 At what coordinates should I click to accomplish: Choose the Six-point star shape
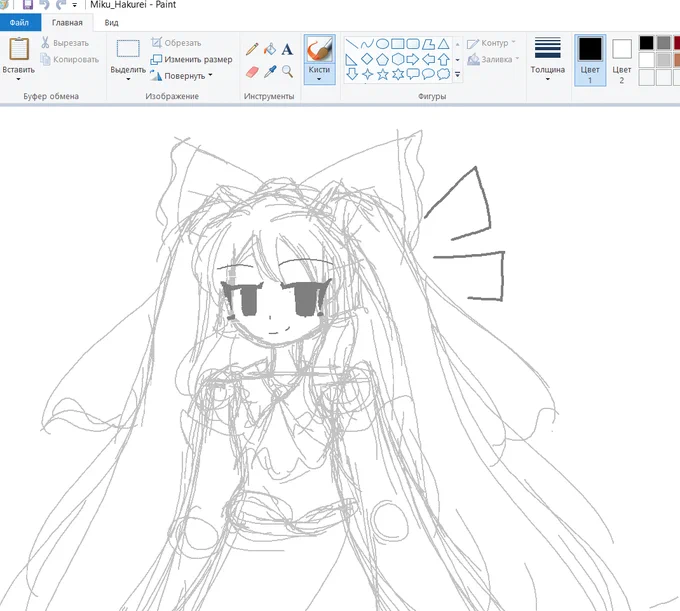(x=397, y=74)
